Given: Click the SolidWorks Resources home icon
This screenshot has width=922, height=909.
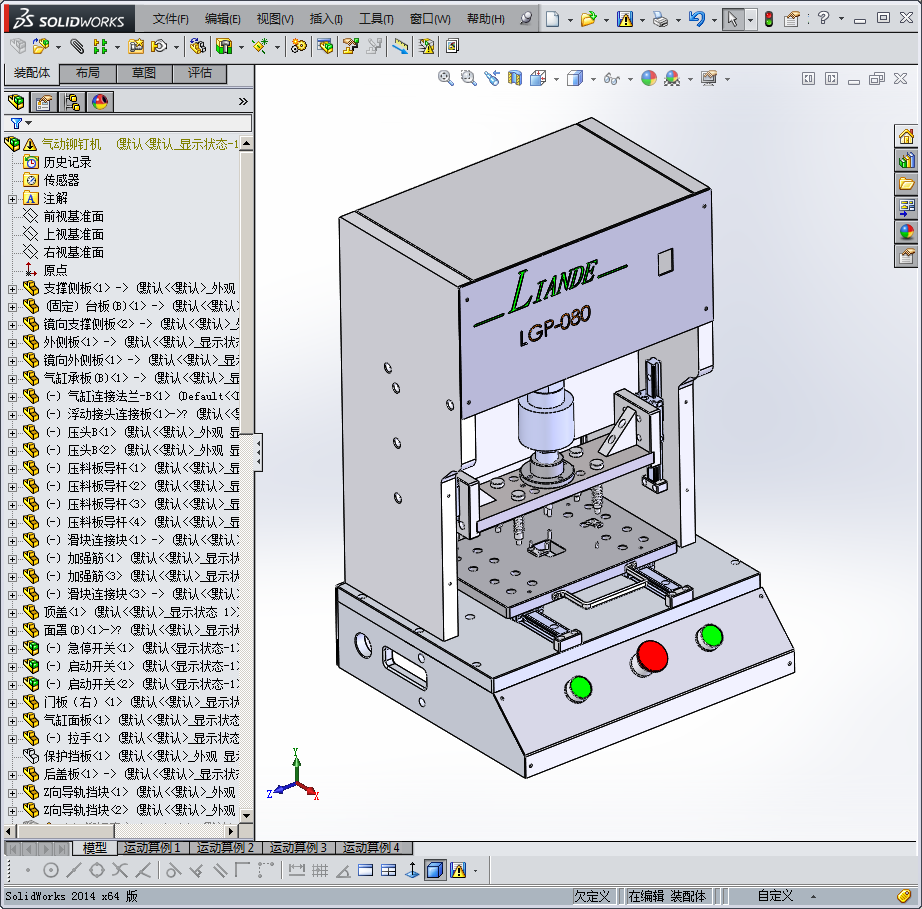Looking at the screenshot, I should [906, 136].
